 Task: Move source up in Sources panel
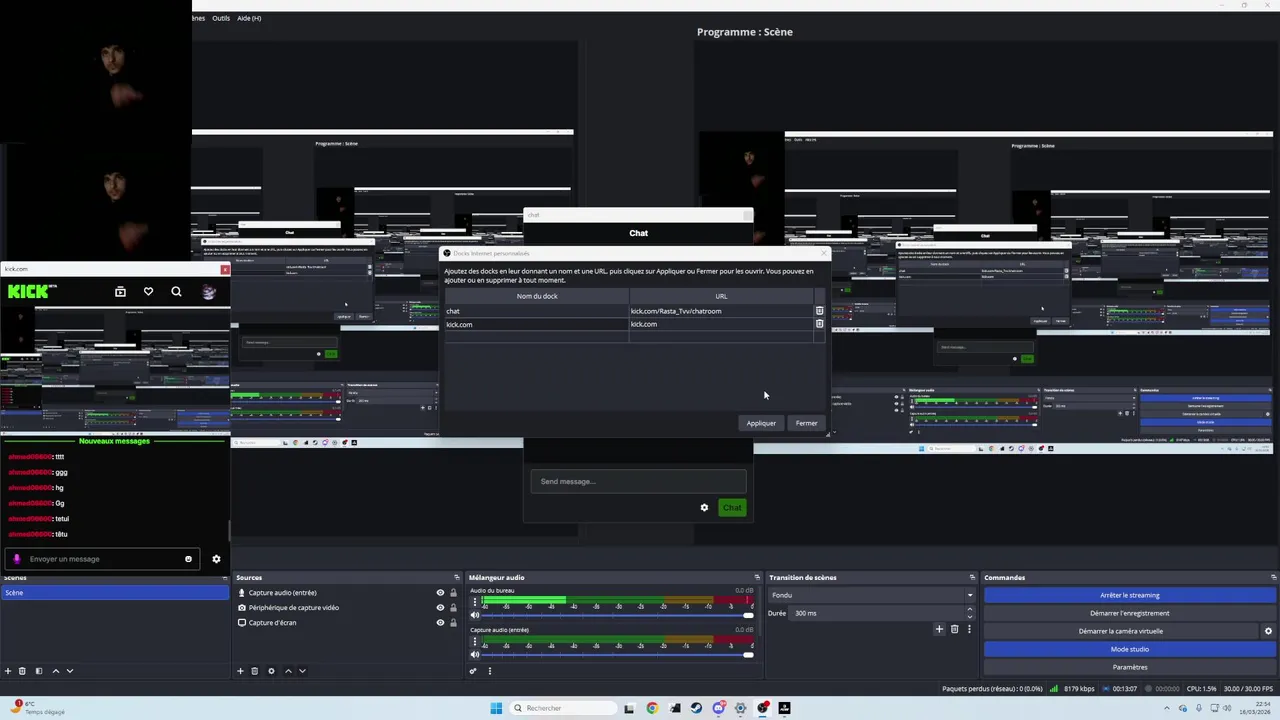click(x=288, y=671)
